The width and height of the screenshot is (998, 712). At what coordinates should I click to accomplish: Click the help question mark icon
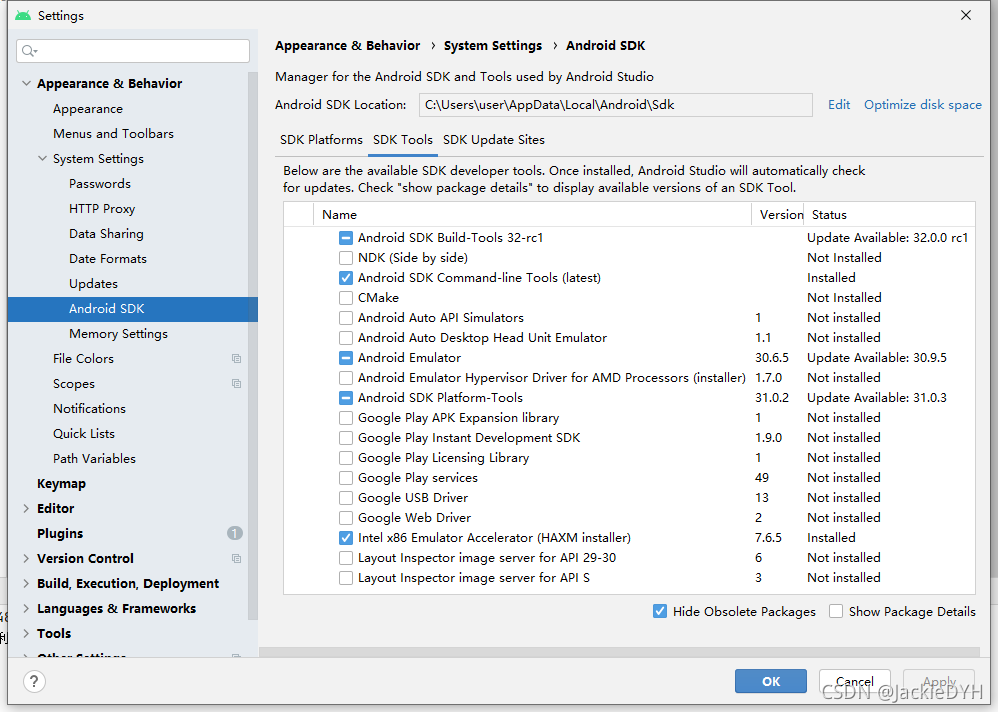click(34, 681)
